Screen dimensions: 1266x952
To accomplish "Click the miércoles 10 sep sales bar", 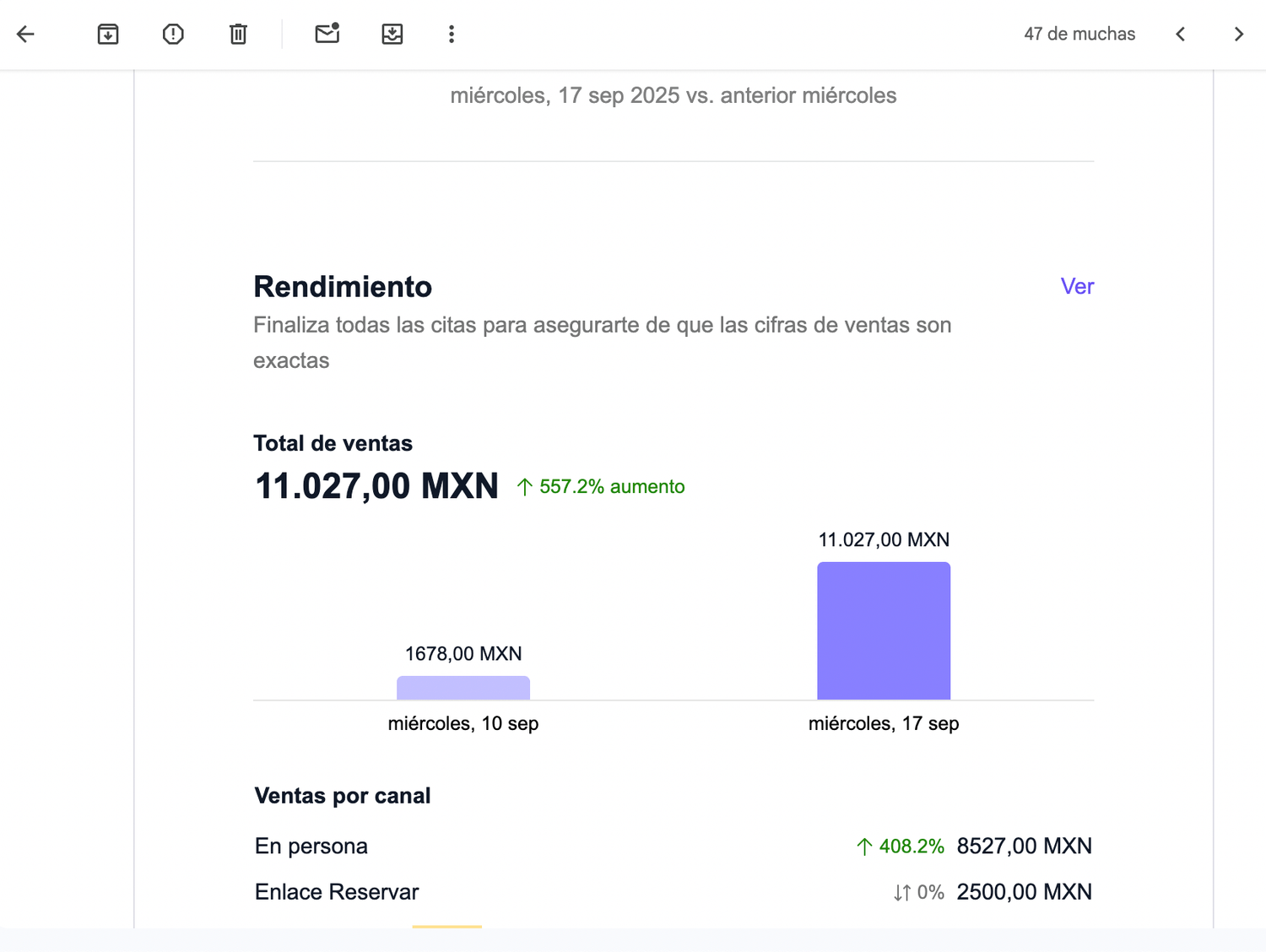I will coord(463,688).
